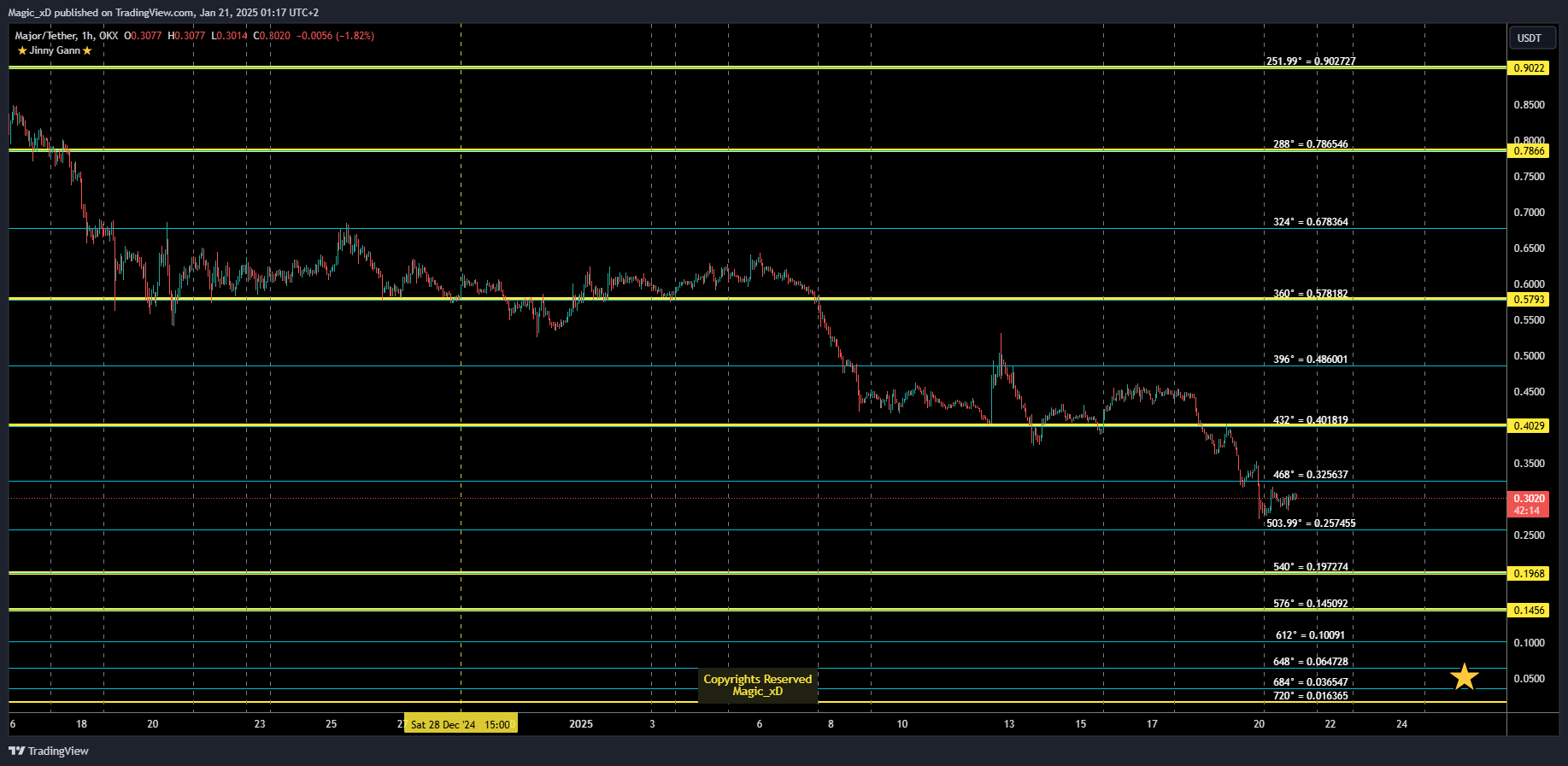Select the Jinny Gann indicator legend

click(55, 50)
